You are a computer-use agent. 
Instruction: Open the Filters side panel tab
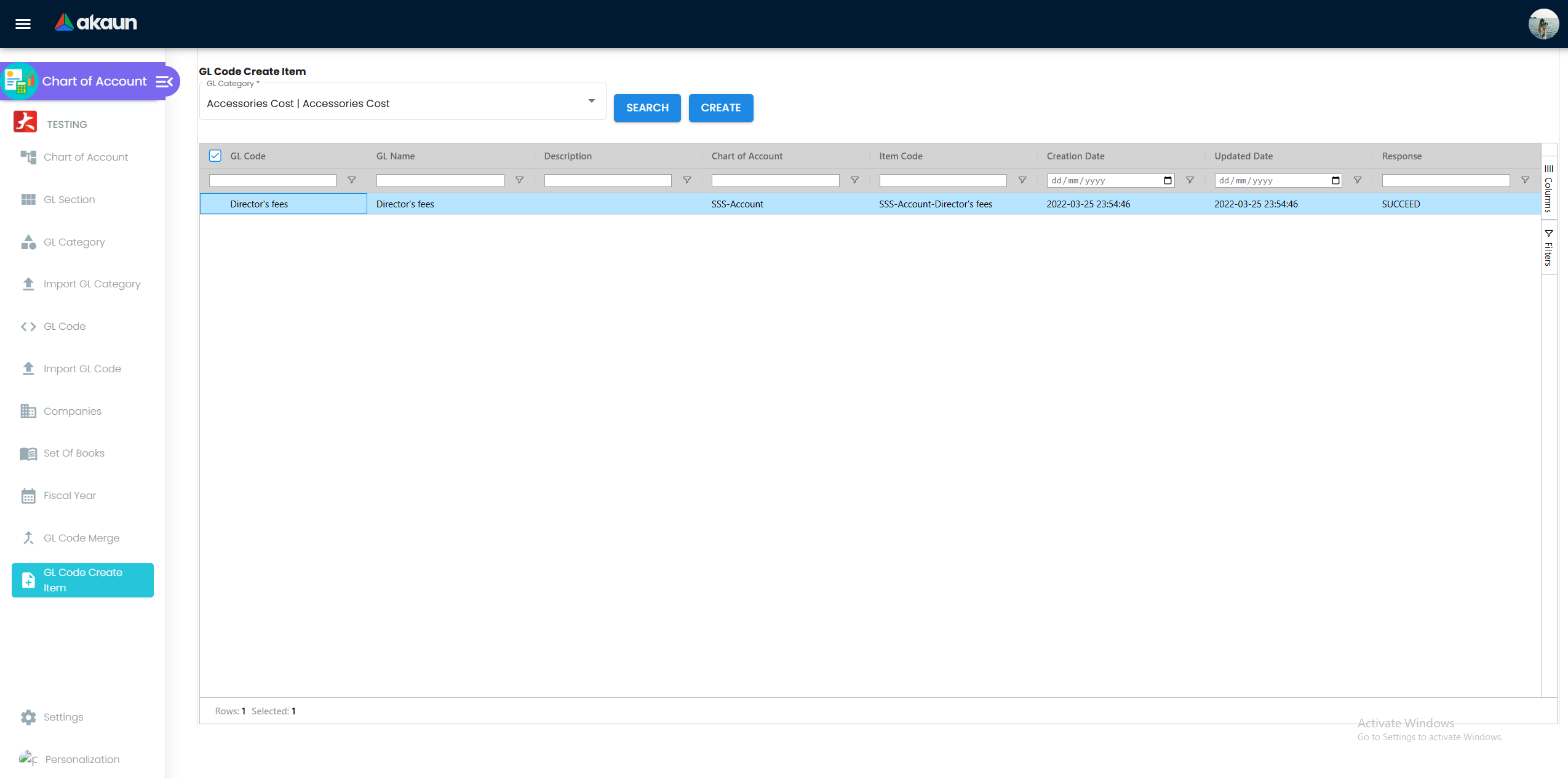pos(1549,247)
